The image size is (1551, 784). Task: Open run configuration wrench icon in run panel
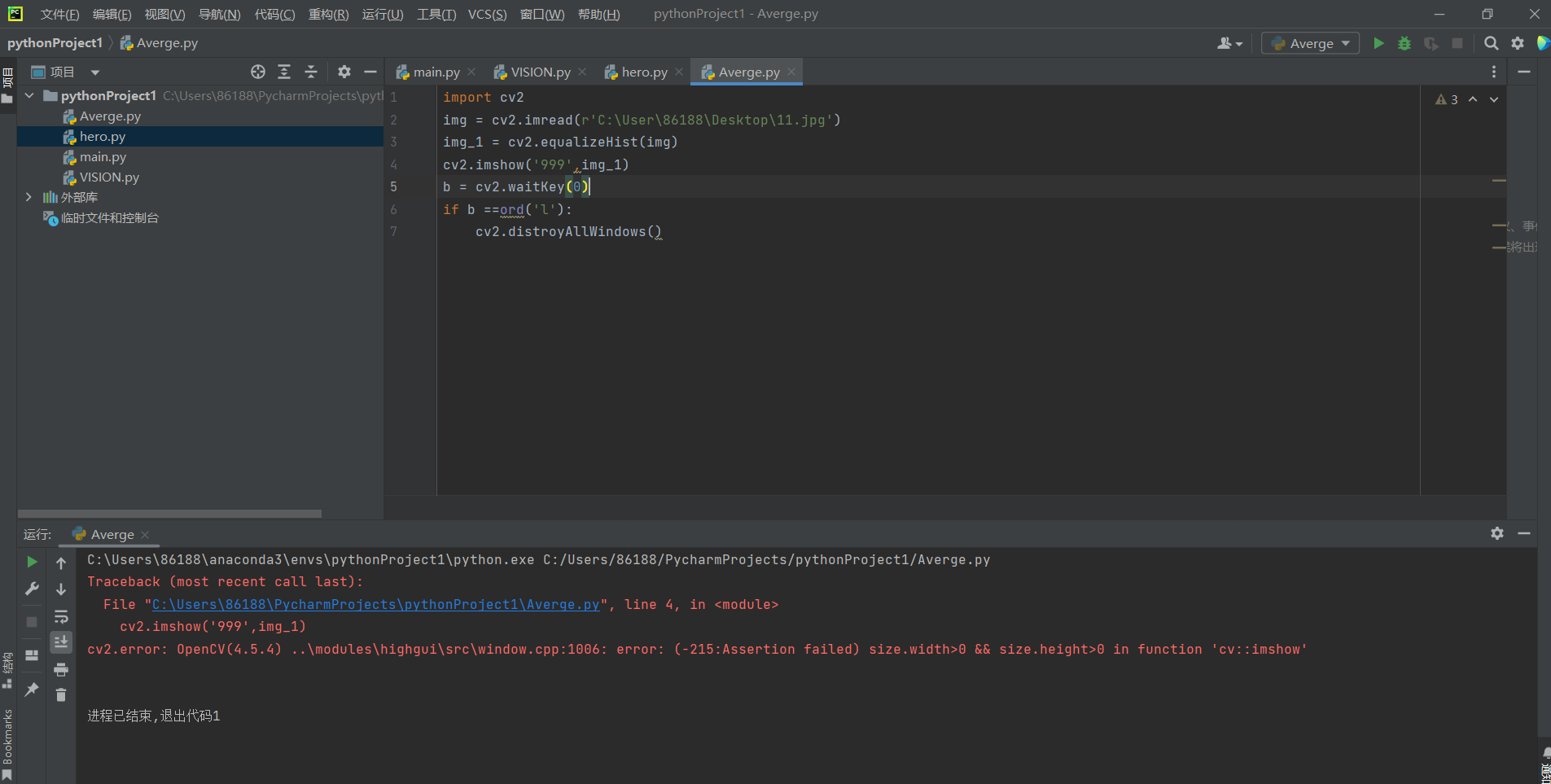click(x=32, y=589)
